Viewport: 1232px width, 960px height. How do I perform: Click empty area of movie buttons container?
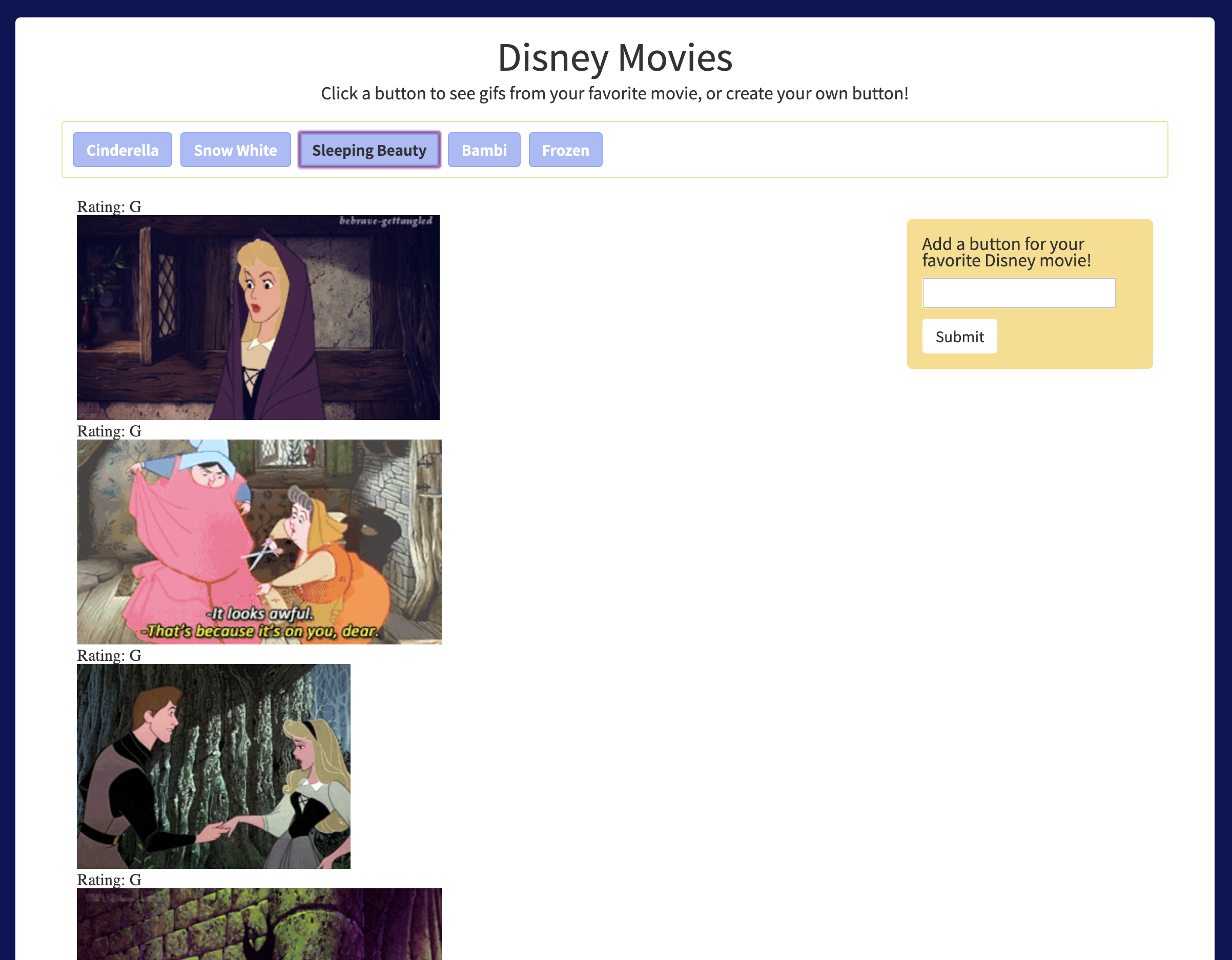click(880, 150)
